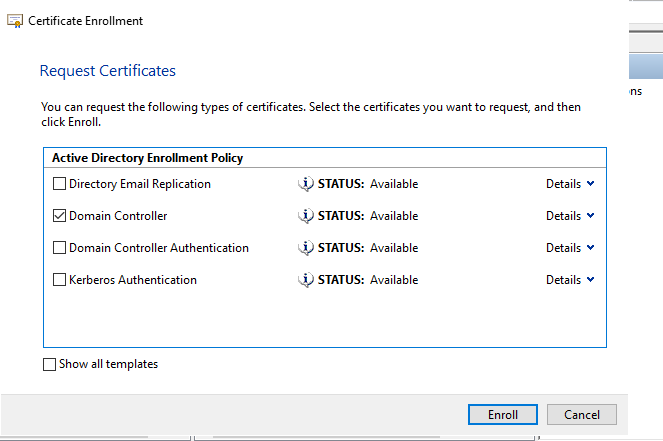Click the status info icon for Domain Controller
663x441 pixels.
306,216
